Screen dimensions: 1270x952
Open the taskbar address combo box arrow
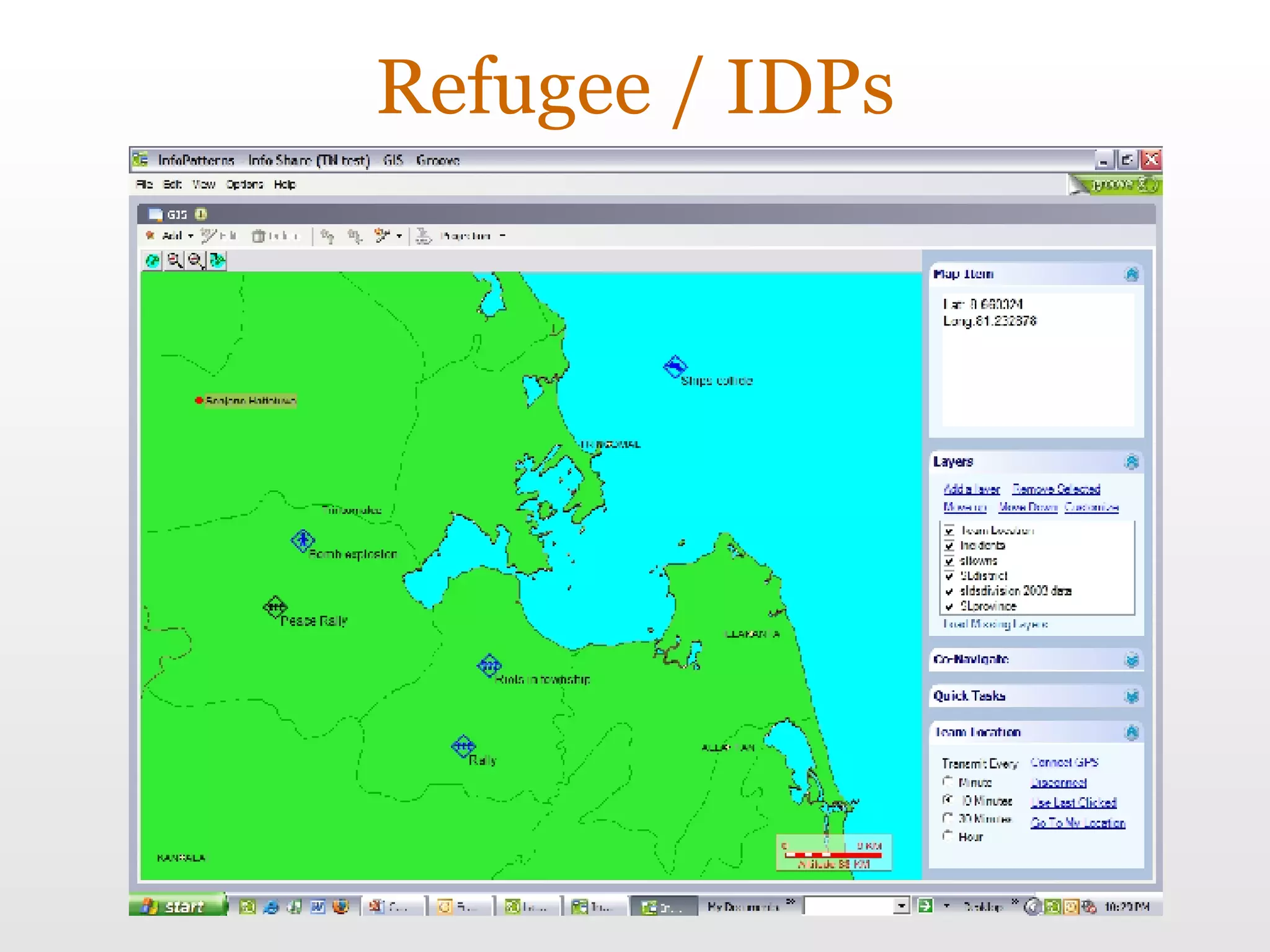(x=902, y=906)
